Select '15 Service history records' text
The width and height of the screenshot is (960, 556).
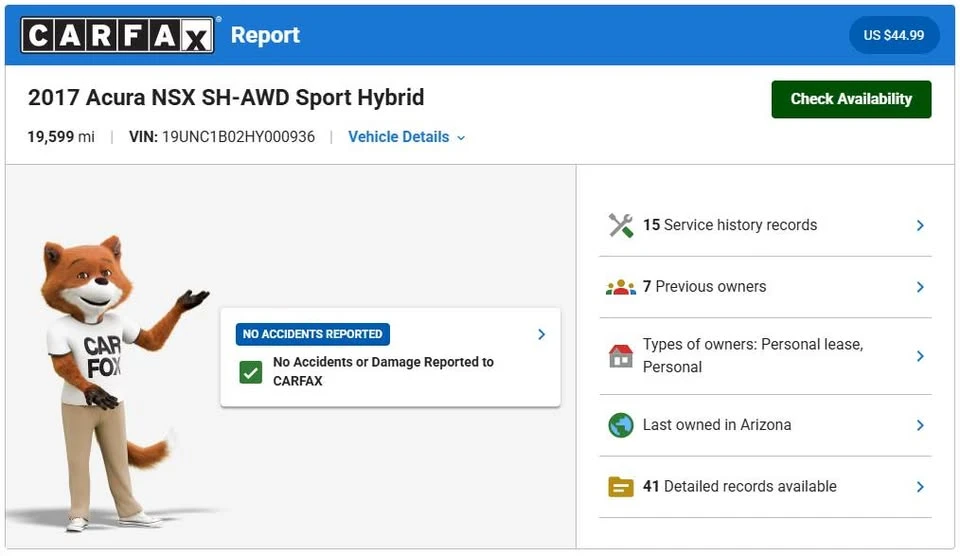730,225
